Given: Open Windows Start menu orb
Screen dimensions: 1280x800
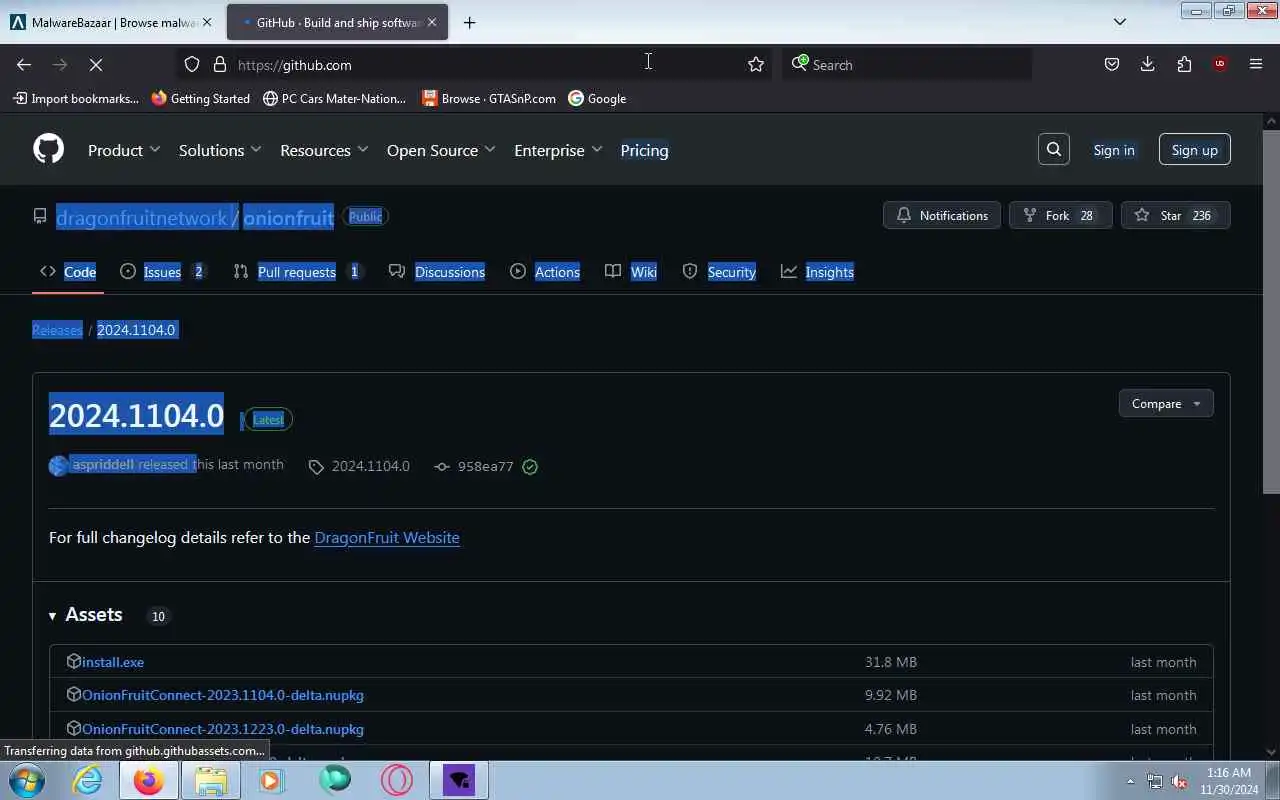Looking at the screenshot, I should pos(26,780).
